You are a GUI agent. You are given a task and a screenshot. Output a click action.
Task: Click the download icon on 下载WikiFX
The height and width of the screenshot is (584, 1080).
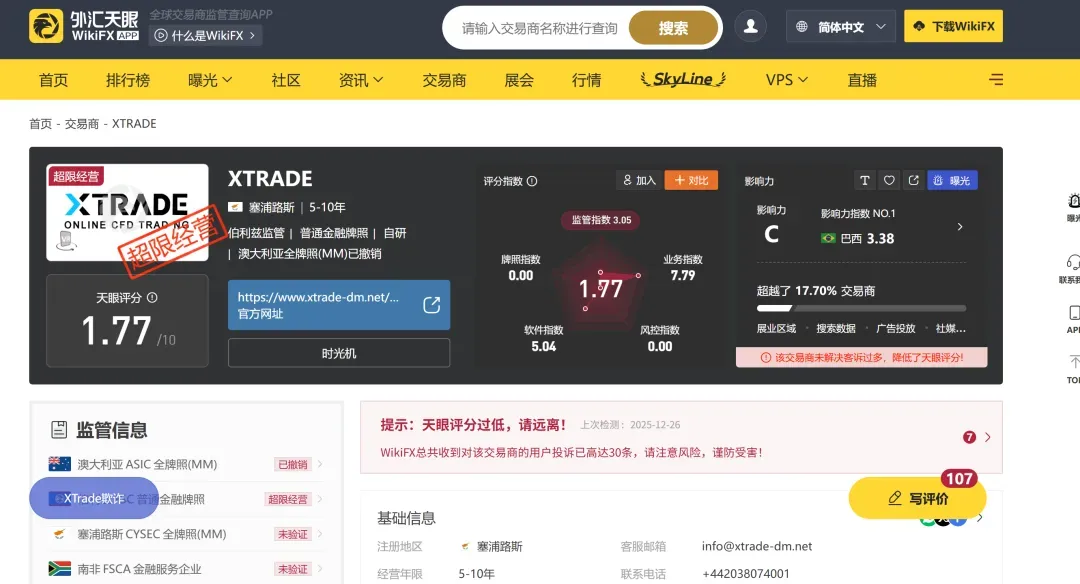(919, 26)
